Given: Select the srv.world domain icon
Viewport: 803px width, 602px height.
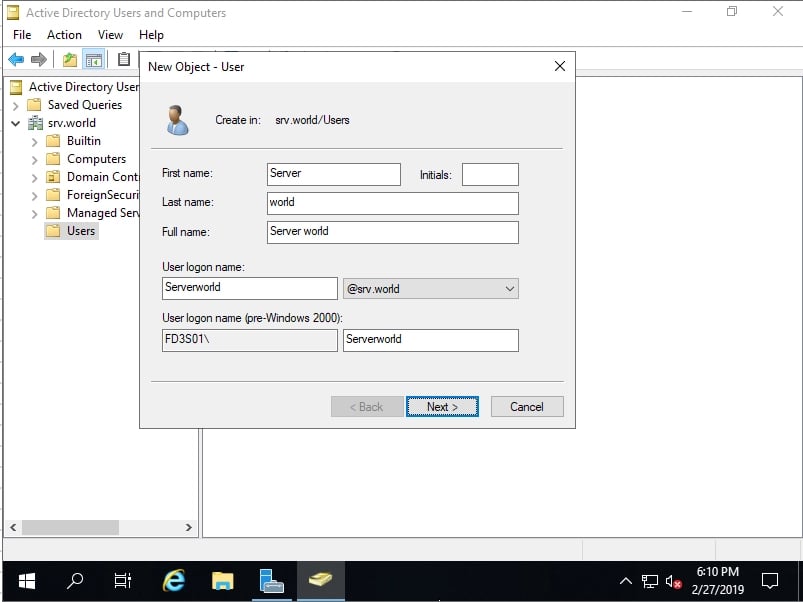Looking at the screenshot, I should pyautogui.click(x=35, y=123).
